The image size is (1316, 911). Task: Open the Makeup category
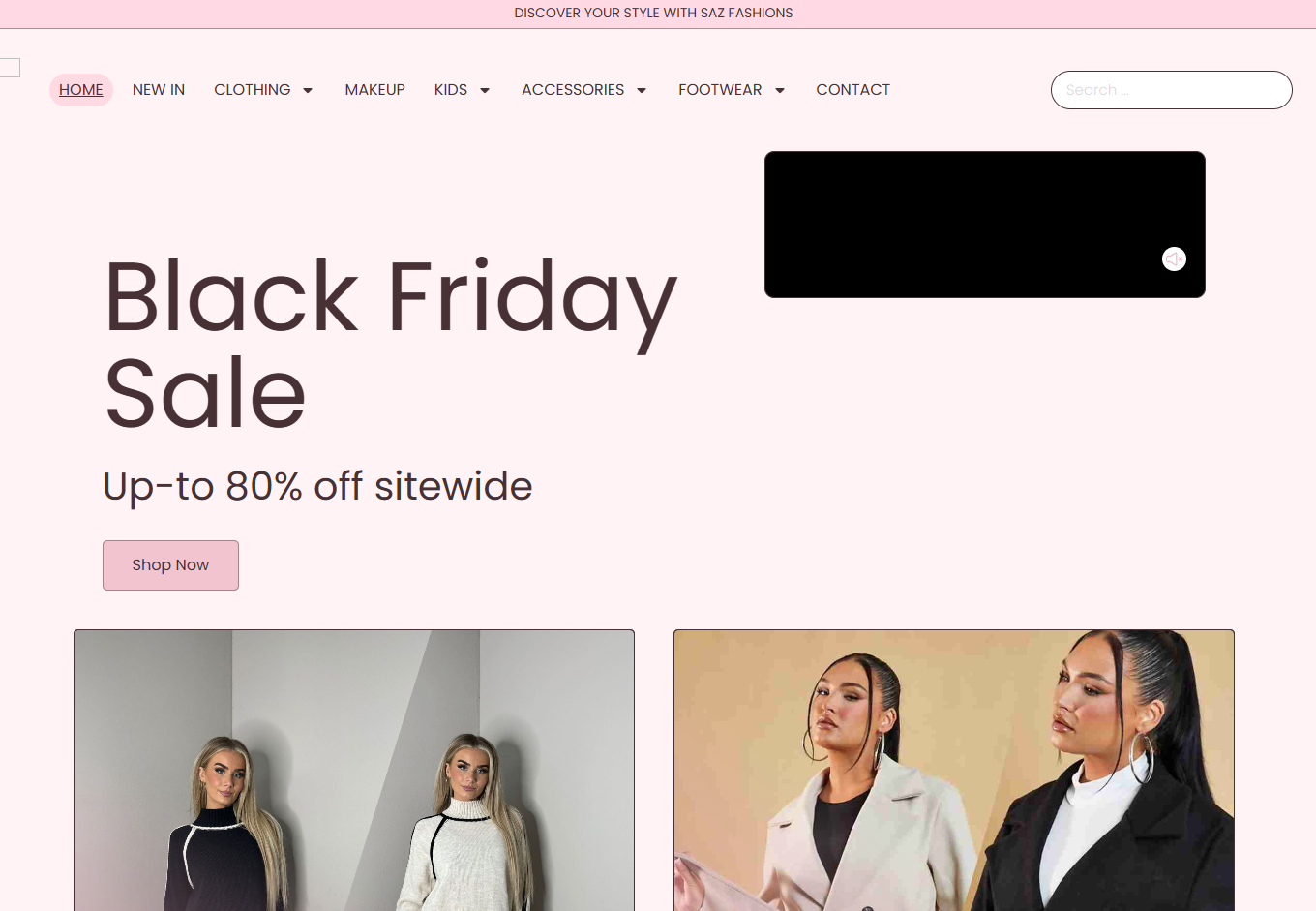tap(375, 90)
